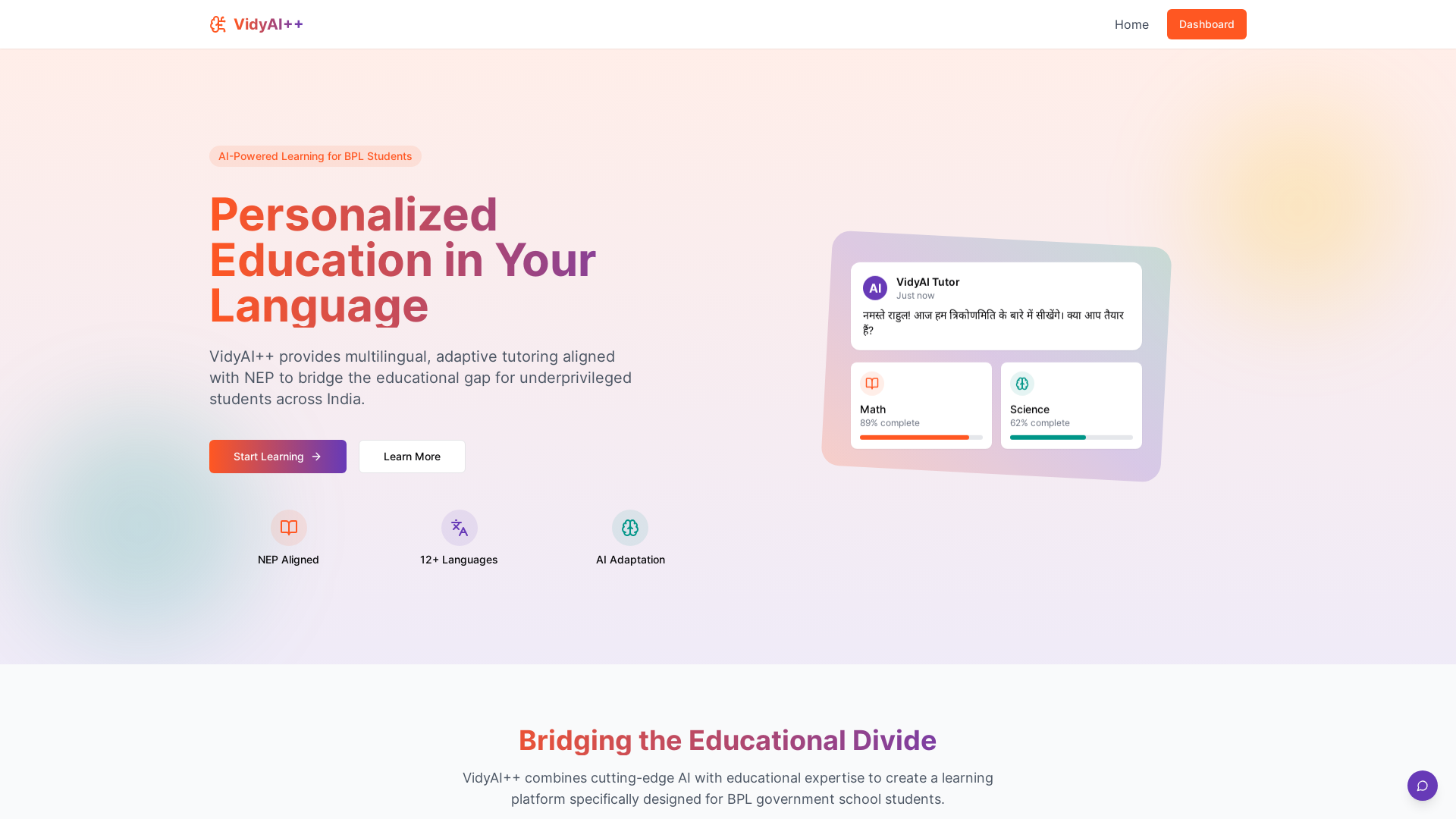
Task: Click the Start Learning button
Action: 278,457
